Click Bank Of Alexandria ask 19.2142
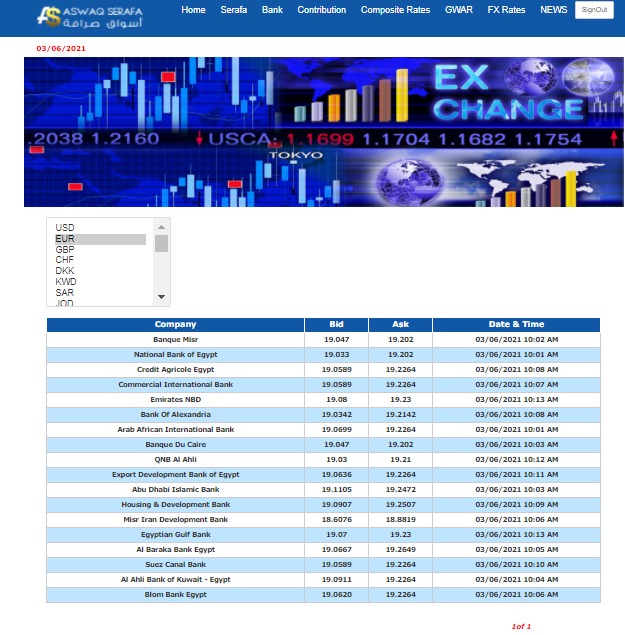This screenshot has width=625, height=635. click(x=400, y=414)
